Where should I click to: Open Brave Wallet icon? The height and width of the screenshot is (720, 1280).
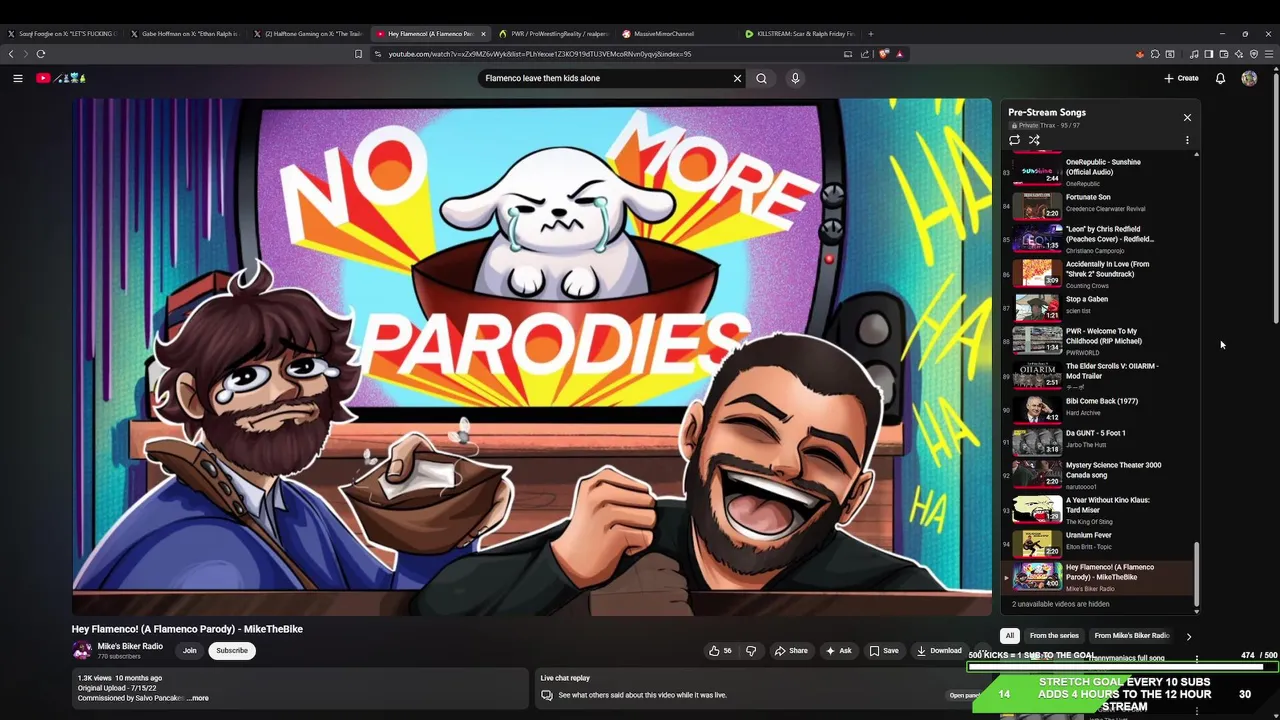coord(1223,54)
